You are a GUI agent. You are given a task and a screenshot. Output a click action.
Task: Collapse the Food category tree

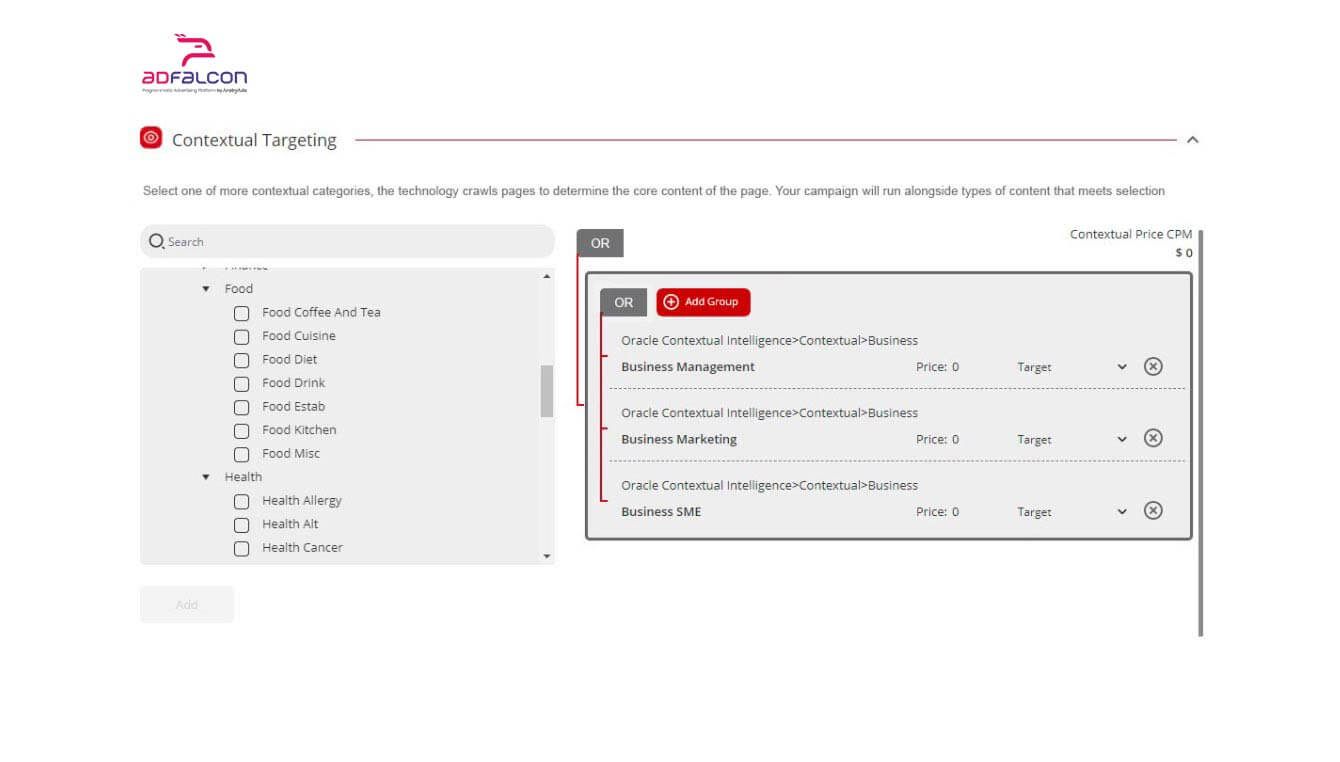tap(206, 289)
